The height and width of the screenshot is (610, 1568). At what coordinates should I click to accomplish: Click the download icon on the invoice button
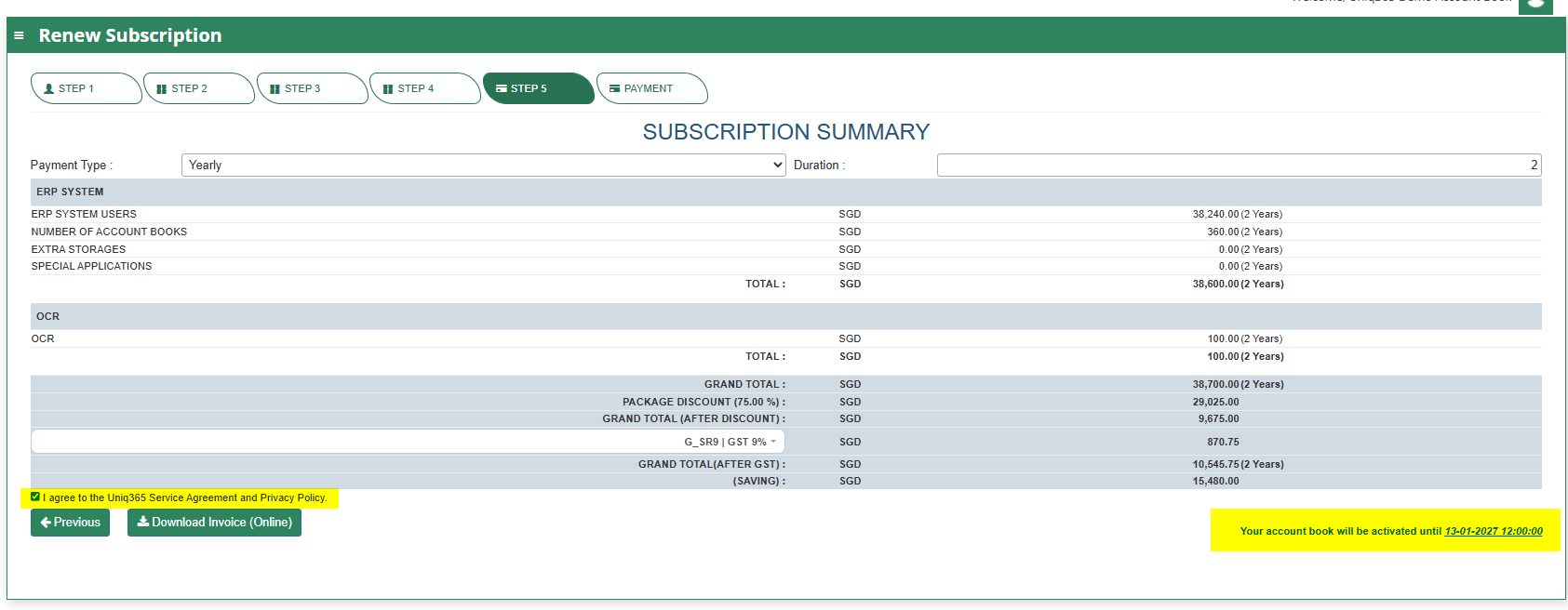pyautogui.click(x=143, y=522)
